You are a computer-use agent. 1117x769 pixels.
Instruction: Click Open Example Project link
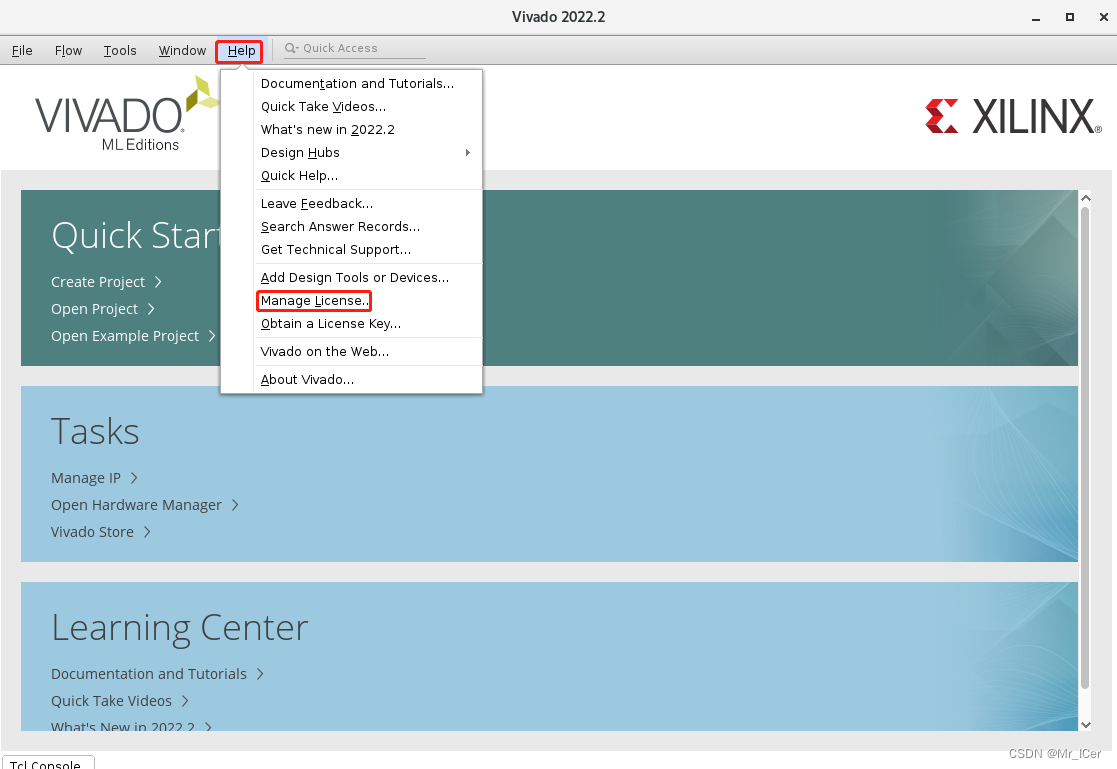(x=125, y=336)
